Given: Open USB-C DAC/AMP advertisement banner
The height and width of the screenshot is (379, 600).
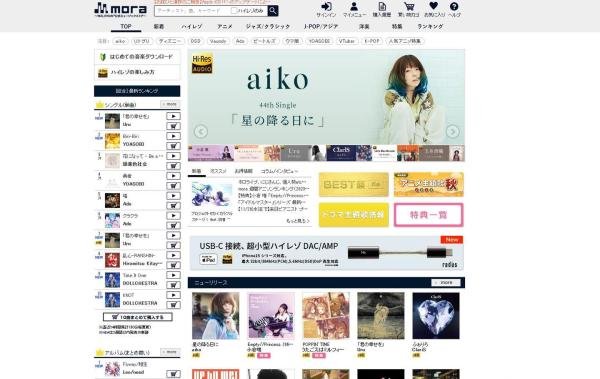Looking at the screenshot, I should click(326, 253).
